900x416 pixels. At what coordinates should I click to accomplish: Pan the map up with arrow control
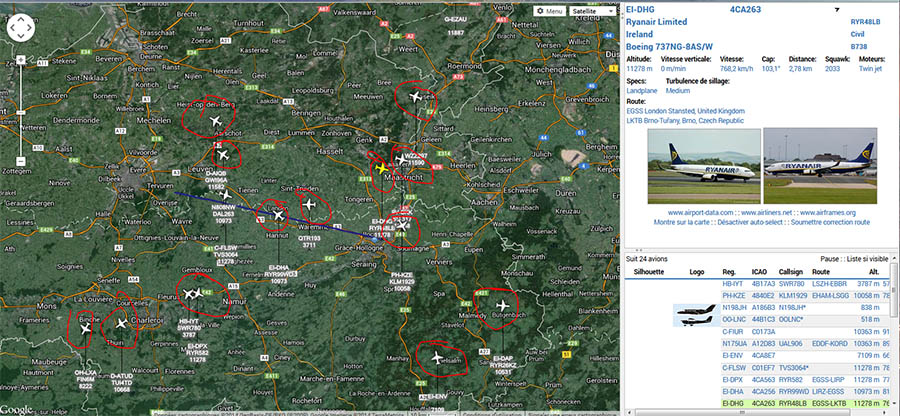pyautogui.click(x=21, y=20)
